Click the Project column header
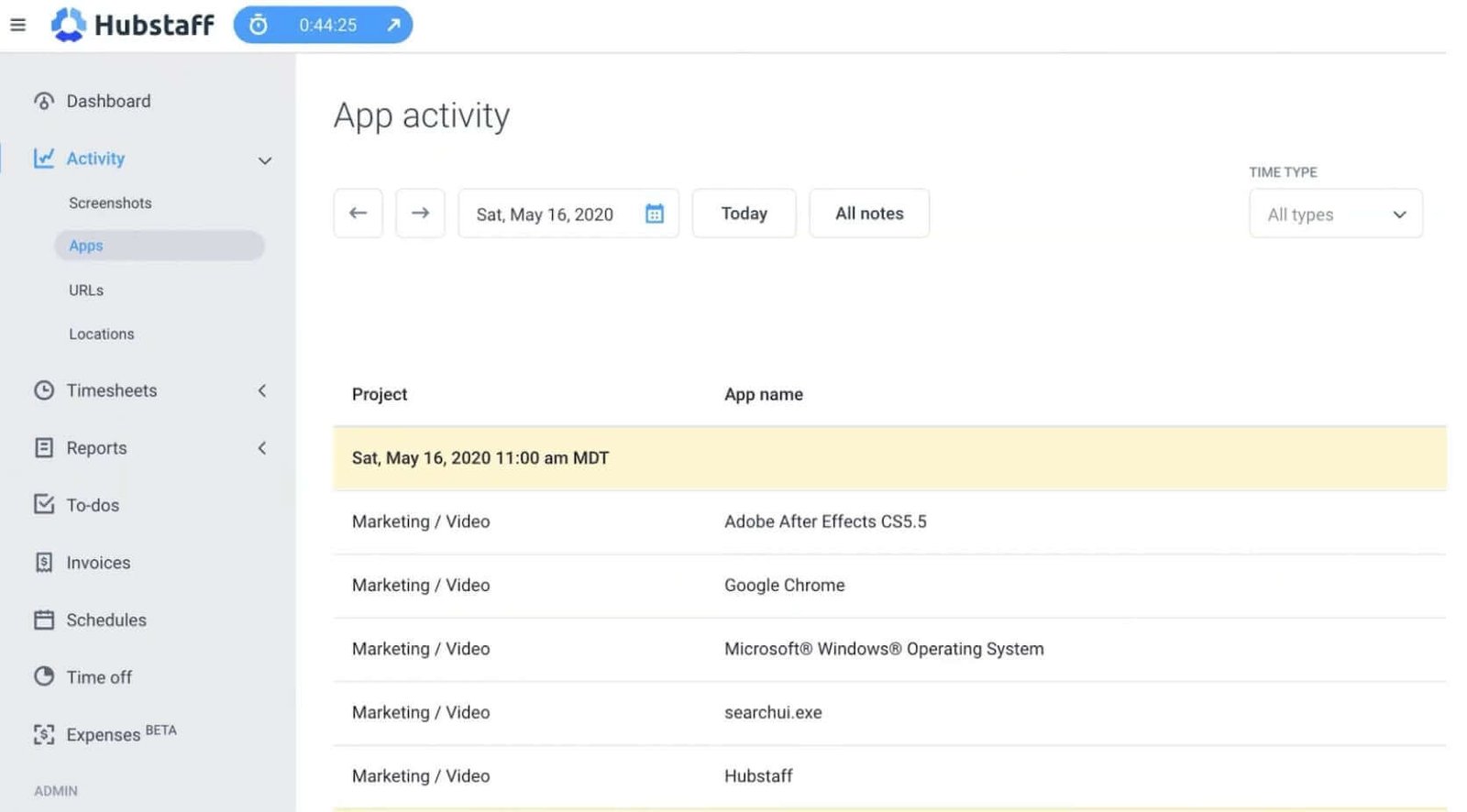Screen dimensions: 1467x812 pyautogui.click(x=380, y=394)
